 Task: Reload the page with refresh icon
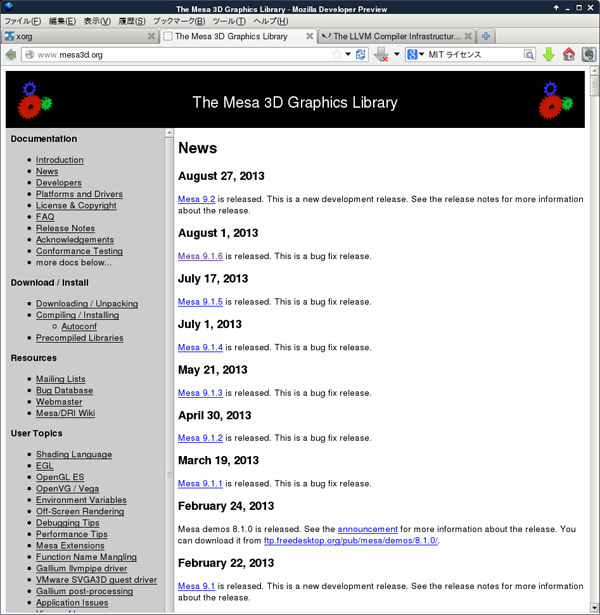click(x=360, y=55)
